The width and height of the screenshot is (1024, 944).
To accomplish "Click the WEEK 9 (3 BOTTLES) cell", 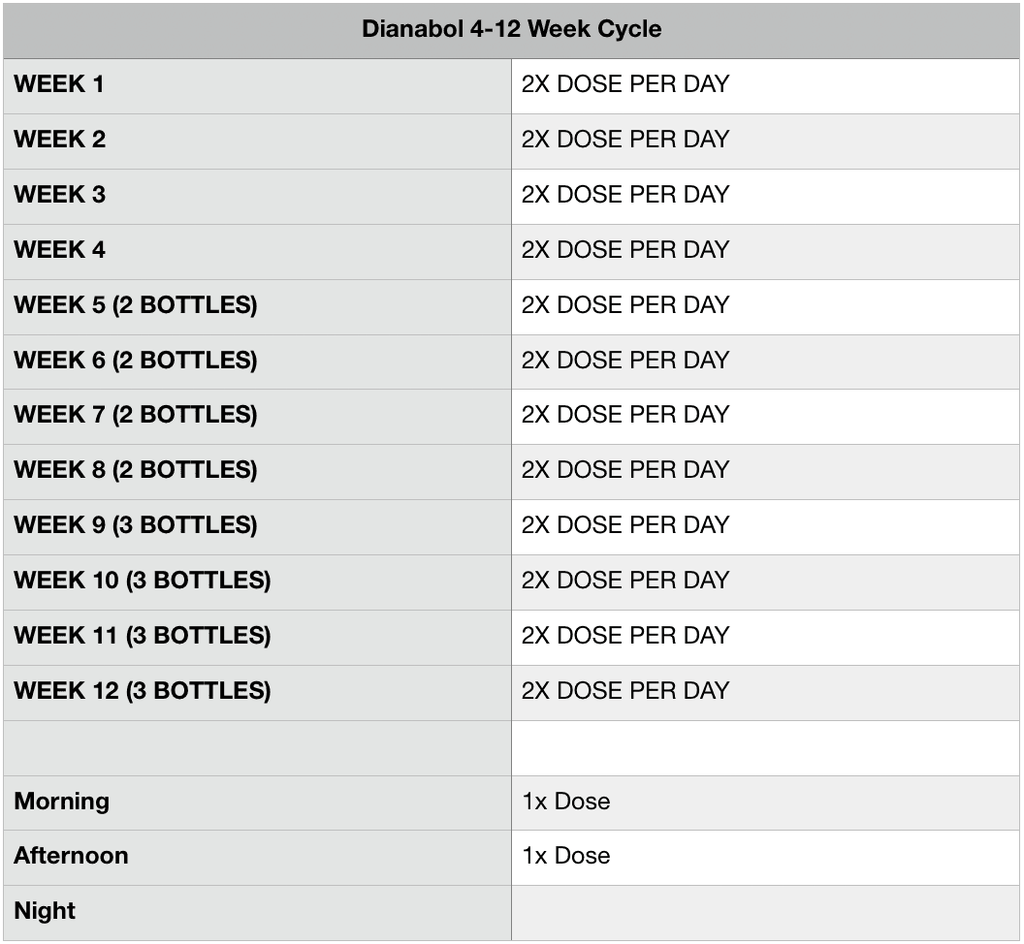I will [x=136, y=525].
